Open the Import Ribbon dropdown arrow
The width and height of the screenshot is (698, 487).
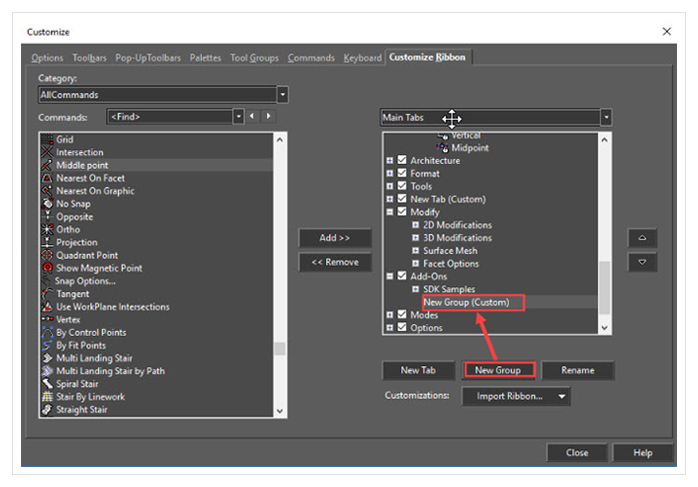point(562,396)
